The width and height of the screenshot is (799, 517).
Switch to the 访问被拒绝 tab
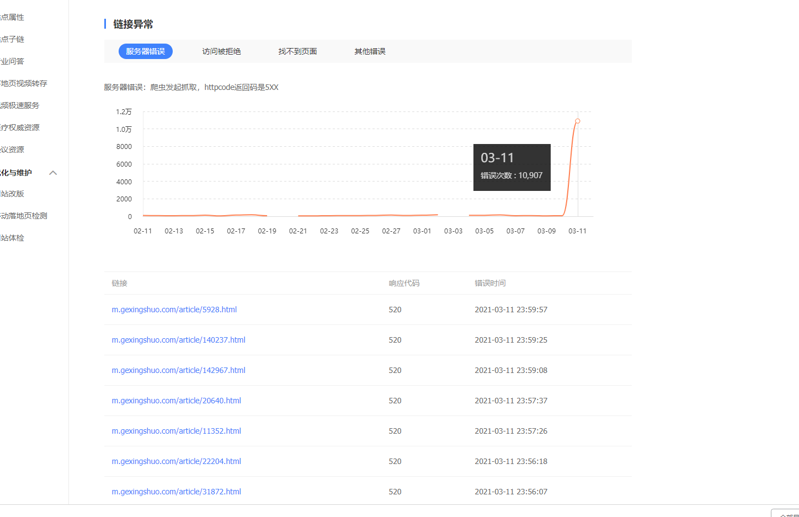point(221,51)
